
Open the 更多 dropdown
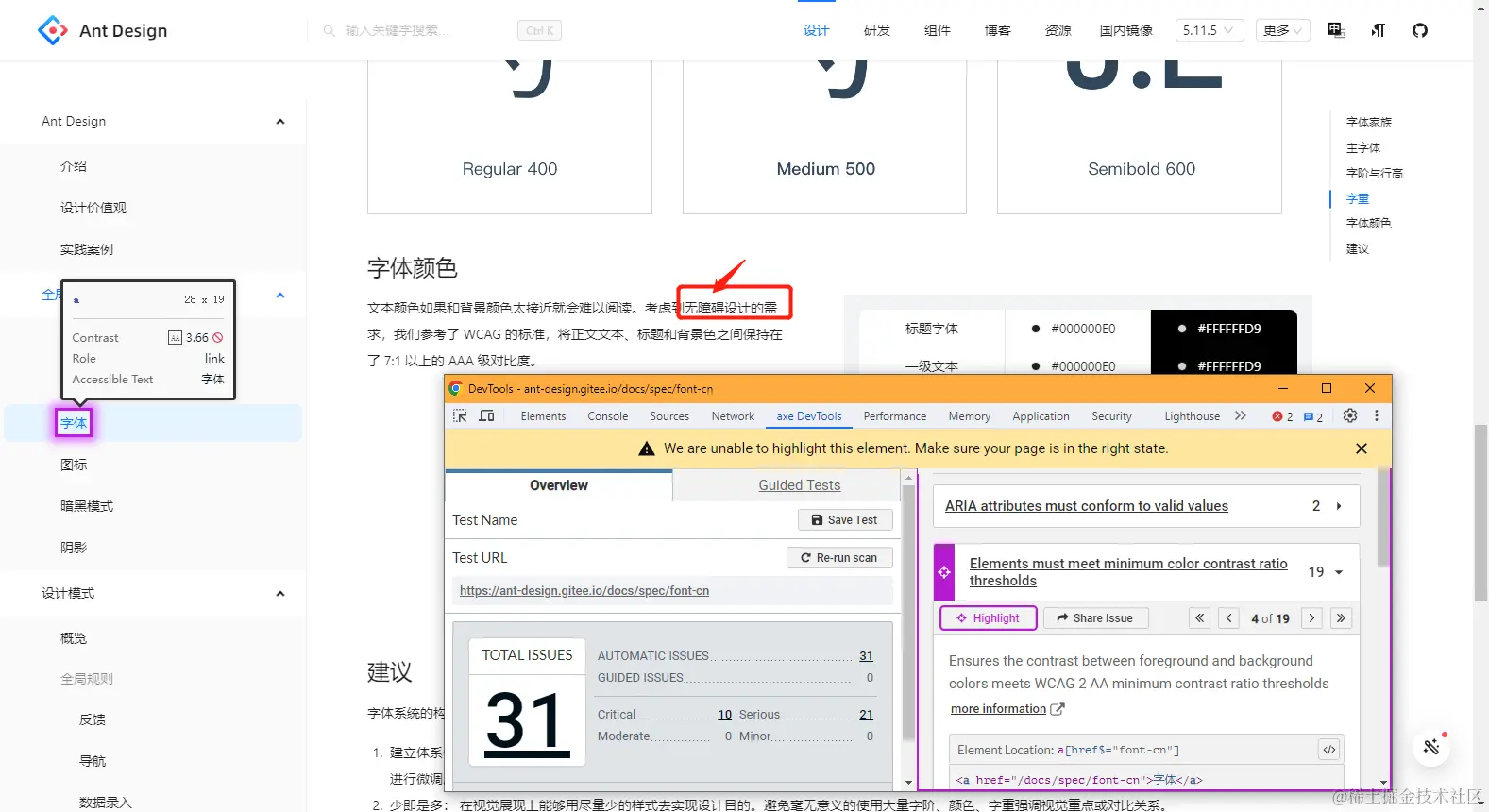click(x=1283, y=30)
